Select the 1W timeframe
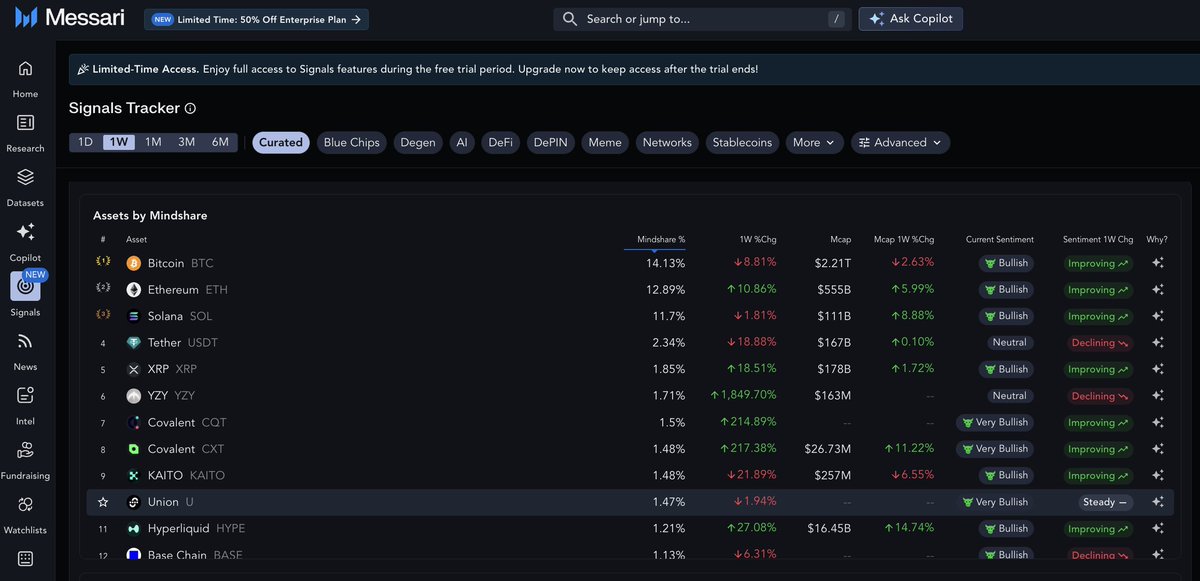This screenshot has width=1200, height=581. pyautogui.click(x=119, y=142)
